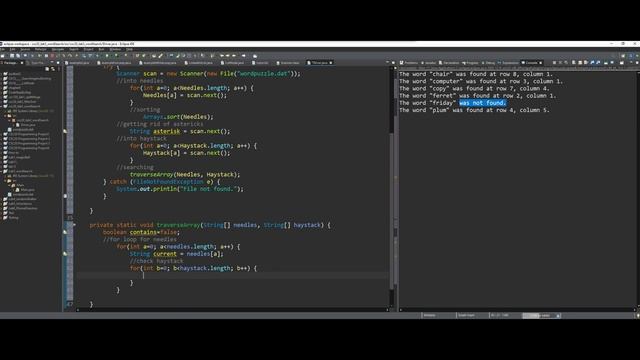The height and width of the screenshot is (360, 640).
Task: Click 'traverseArray(Needles, Haystack);' code line
Action: [185, 174]
